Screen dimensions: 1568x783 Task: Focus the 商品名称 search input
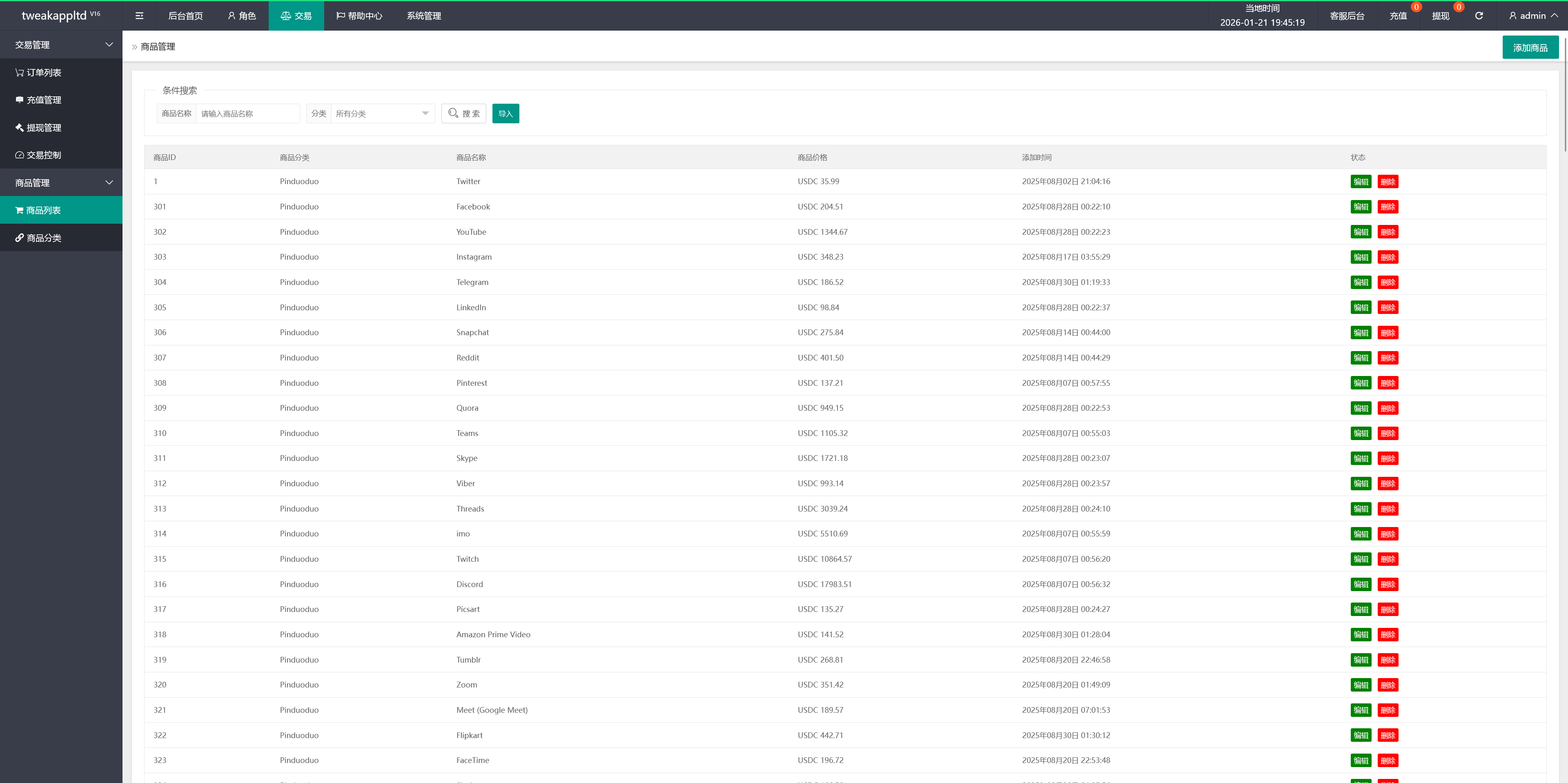tap(247, 114)
